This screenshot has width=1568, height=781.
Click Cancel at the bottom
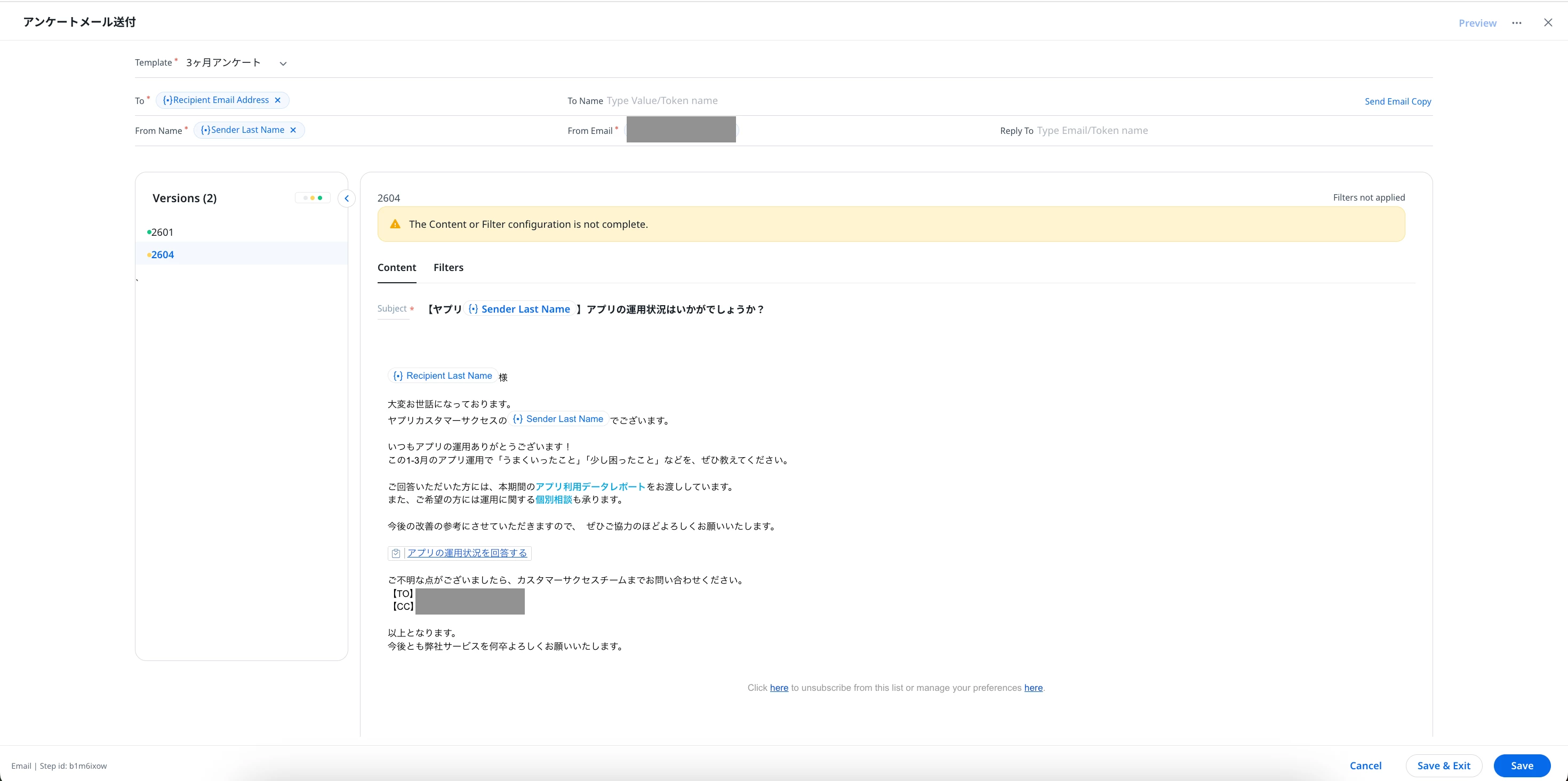[1365, 766]
